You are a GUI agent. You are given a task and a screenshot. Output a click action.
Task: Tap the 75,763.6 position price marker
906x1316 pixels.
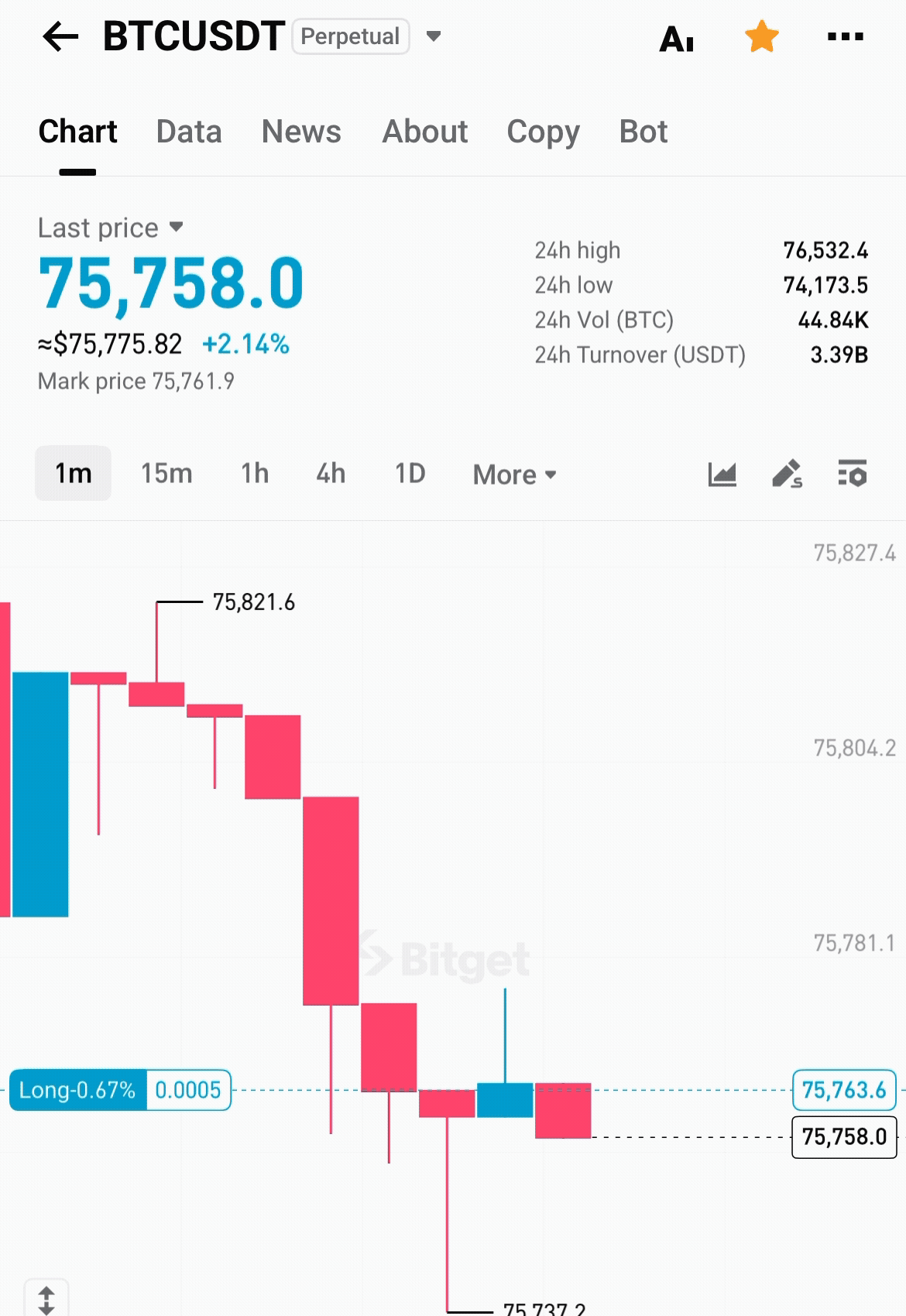[x=843, y=1090]
